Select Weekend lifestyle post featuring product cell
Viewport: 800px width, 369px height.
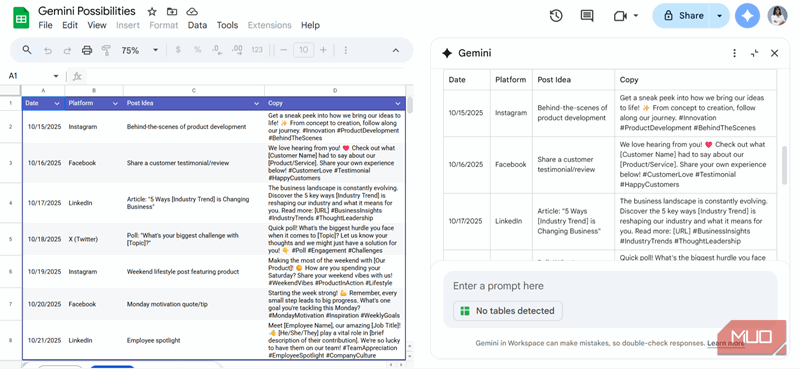pos(194,272)
